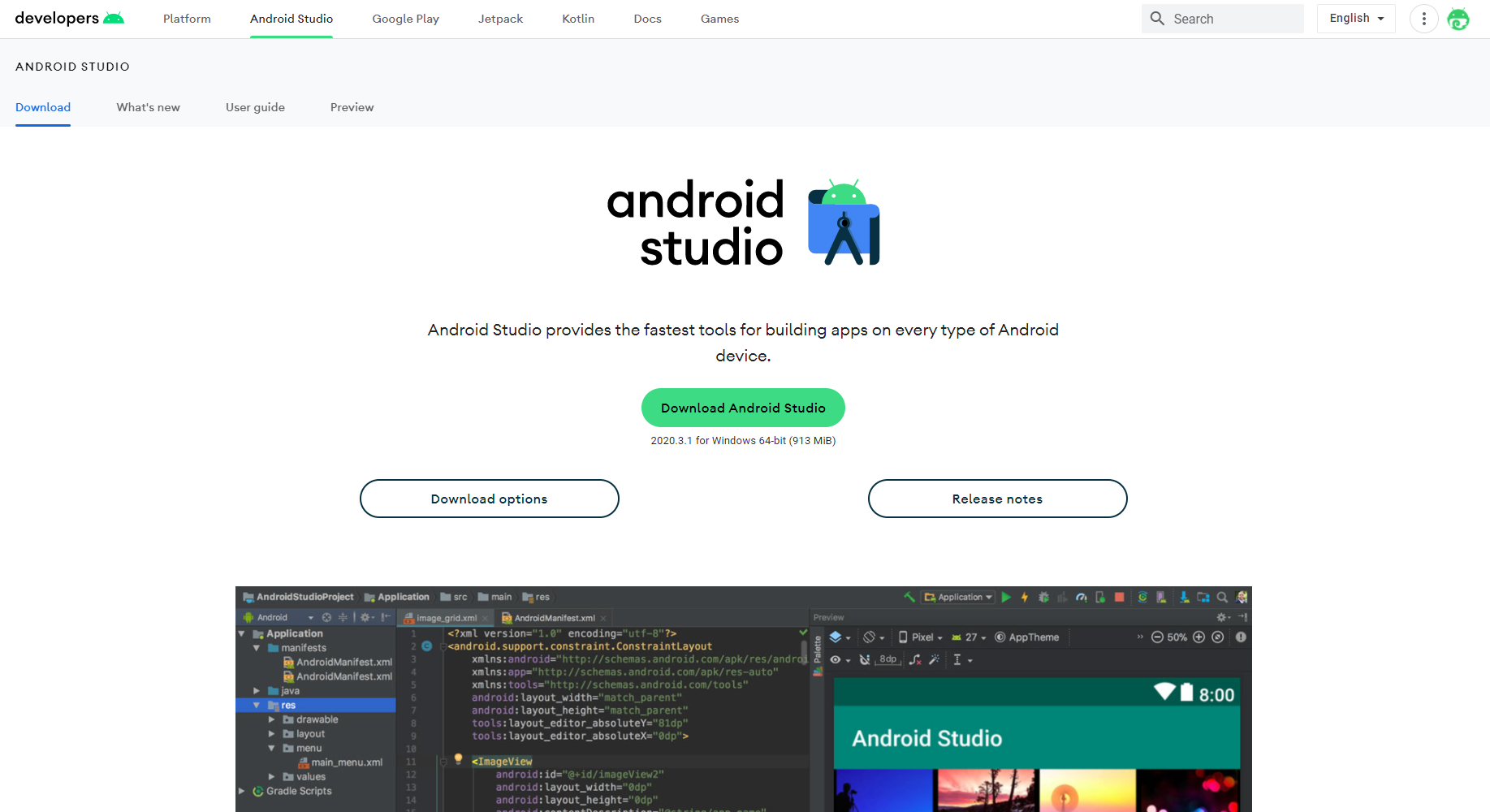Click the Debug app bug icon
The width and height of the screenshot is (1490, 812).
(1043, 598)
